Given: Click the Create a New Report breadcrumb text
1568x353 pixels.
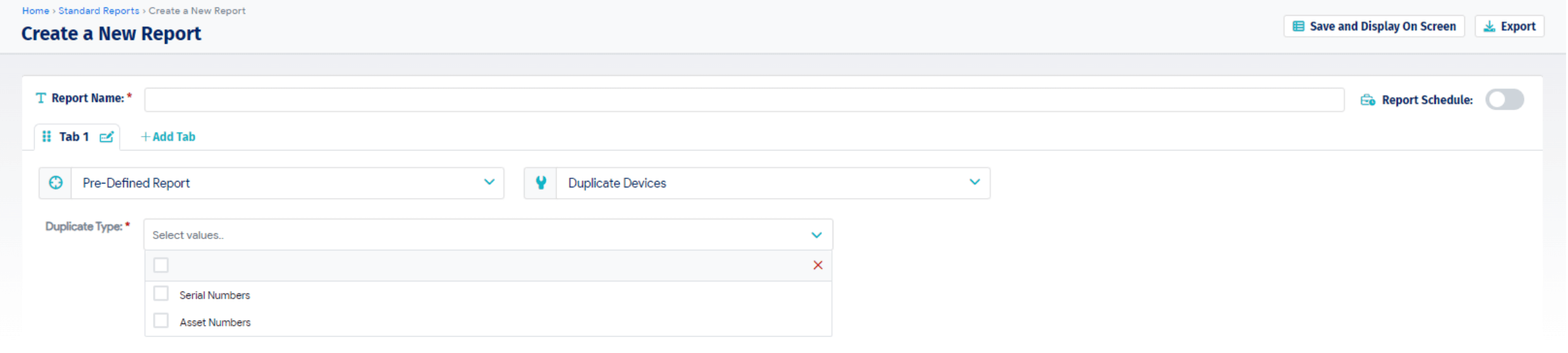Looking at the screenshot, I should pos(197,11).
